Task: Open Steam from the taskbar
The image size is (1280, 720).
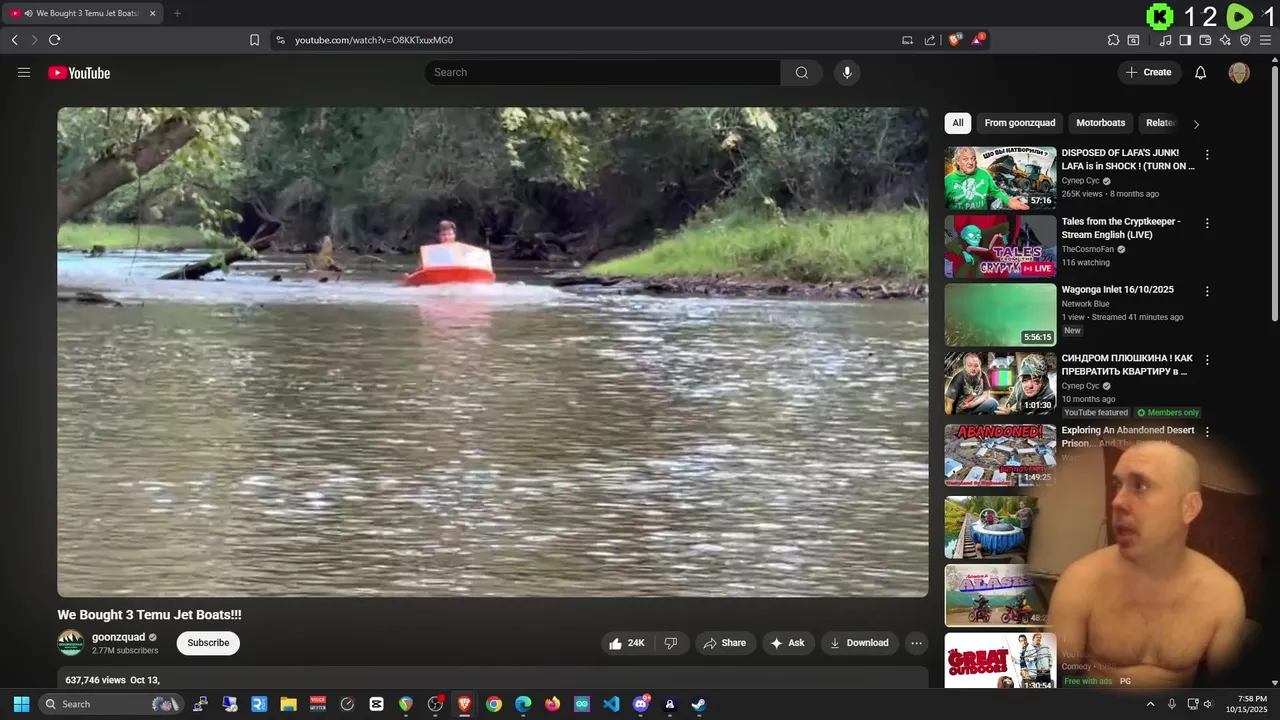Action: tap(699, 704)
